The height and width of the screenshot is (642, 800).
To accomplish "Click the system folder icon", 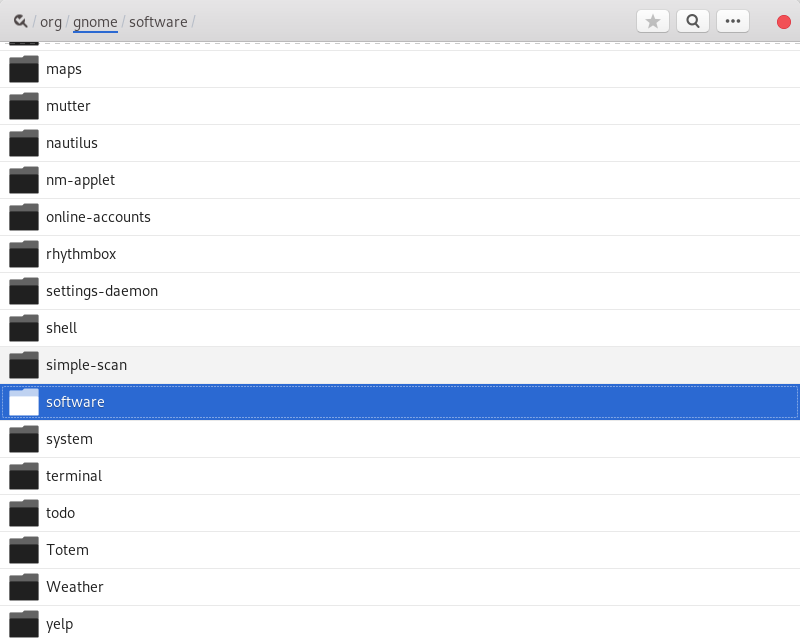I will 24,439.
